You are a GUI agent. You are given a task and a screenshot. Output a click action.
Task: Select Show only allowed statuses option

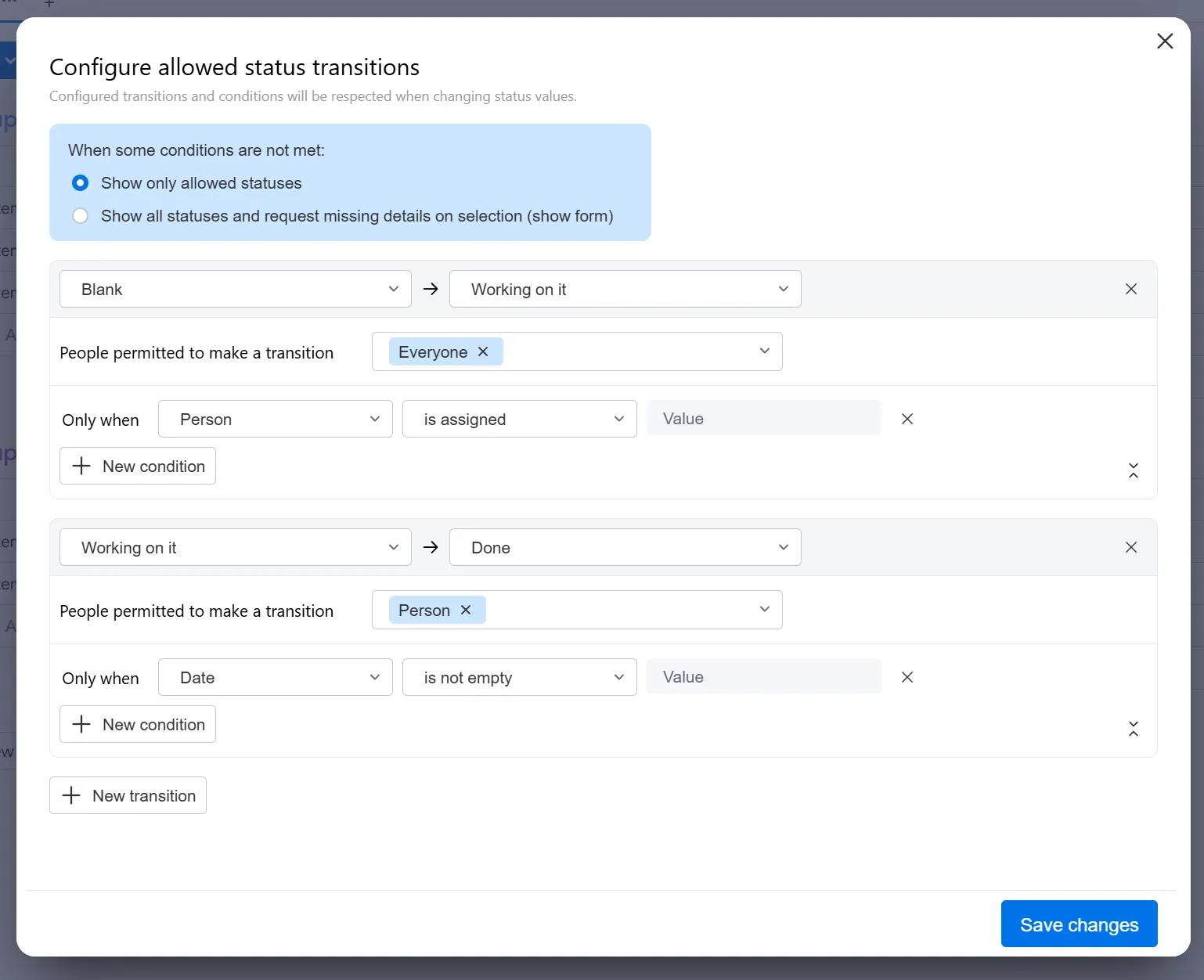tap(81, 183)
